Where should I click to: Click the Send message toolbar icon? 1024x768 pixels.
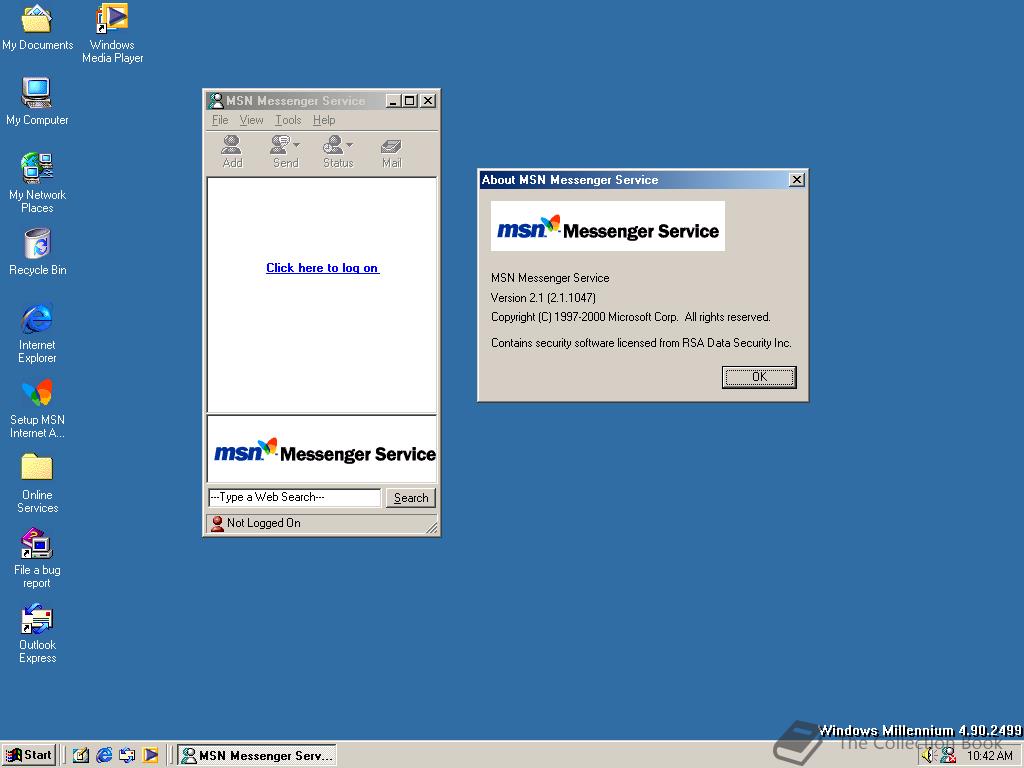[281, 152]
